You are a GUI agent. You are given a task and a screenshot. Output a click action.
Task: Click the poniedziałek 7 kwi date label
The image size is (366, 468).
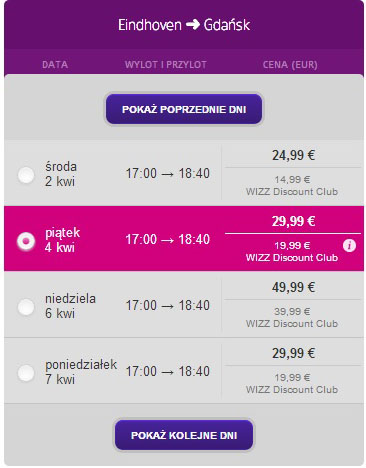coord(81,372)
